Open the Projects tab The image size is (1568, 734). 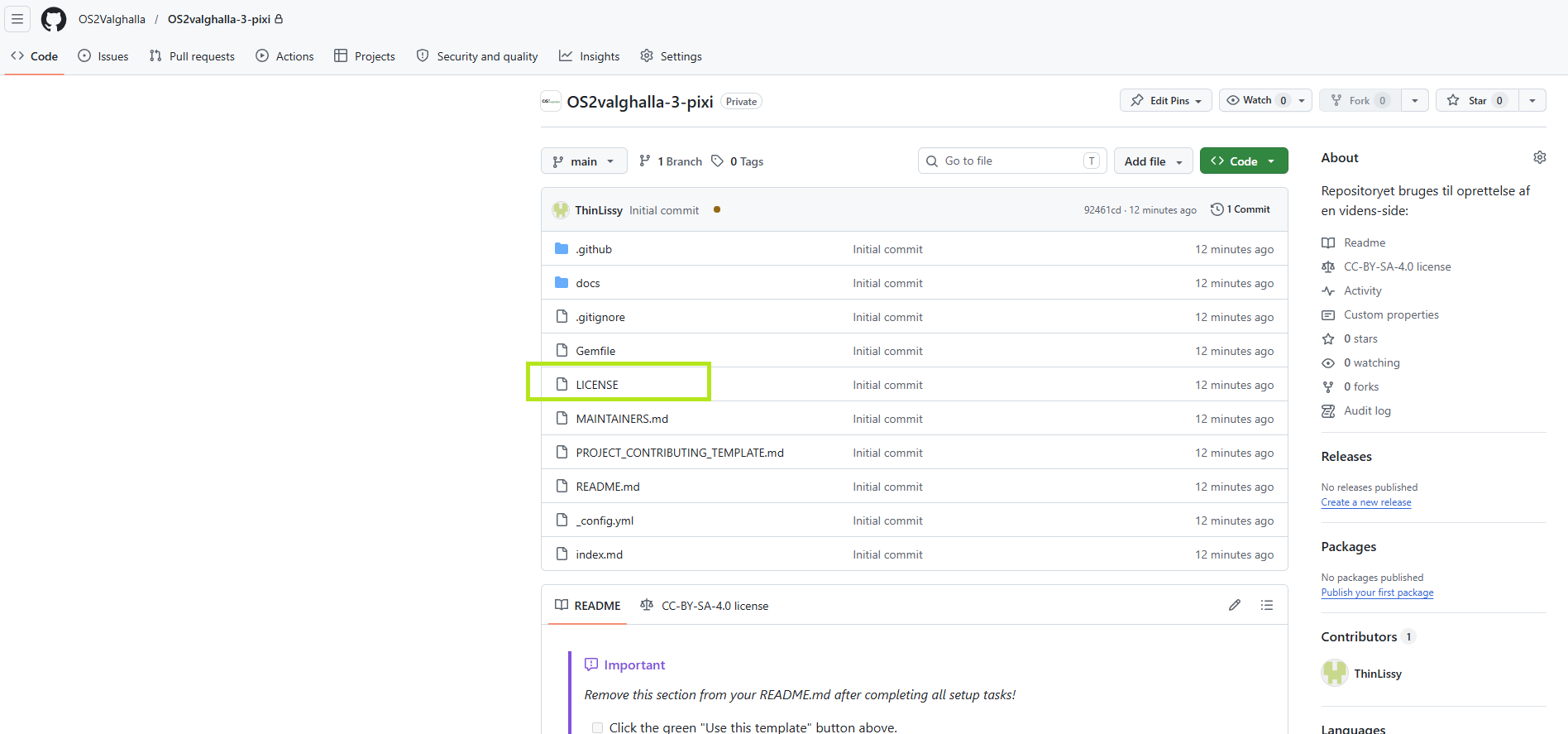pyautogui.click(x=365, y=56)
